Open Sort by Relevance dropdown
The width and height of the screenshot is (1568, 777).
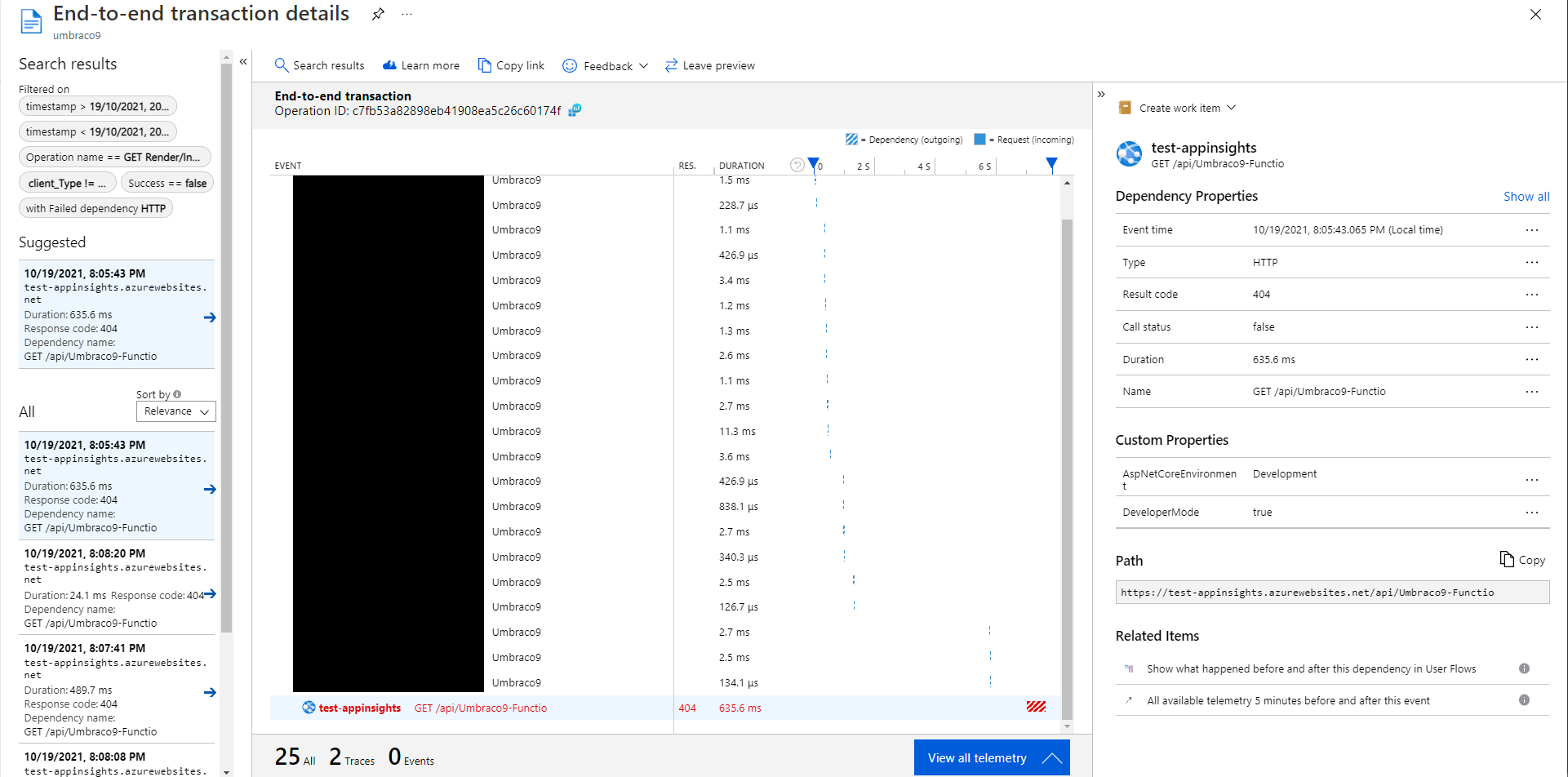click(175, 411)
